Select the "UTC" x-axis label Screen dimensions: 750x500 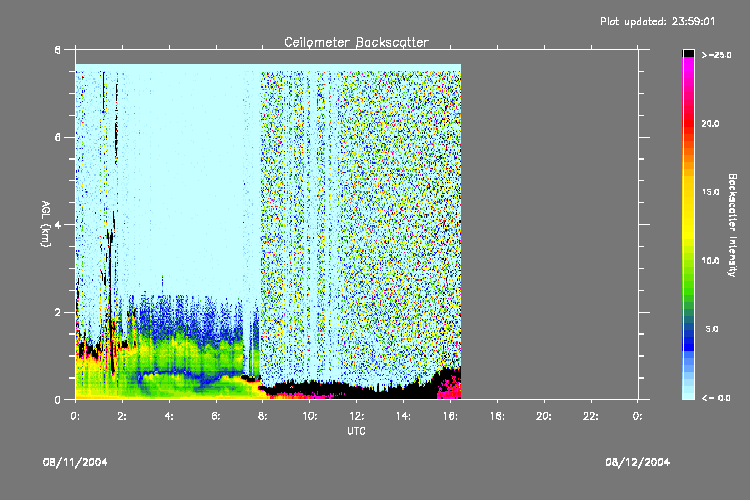(x=356, y=431)
